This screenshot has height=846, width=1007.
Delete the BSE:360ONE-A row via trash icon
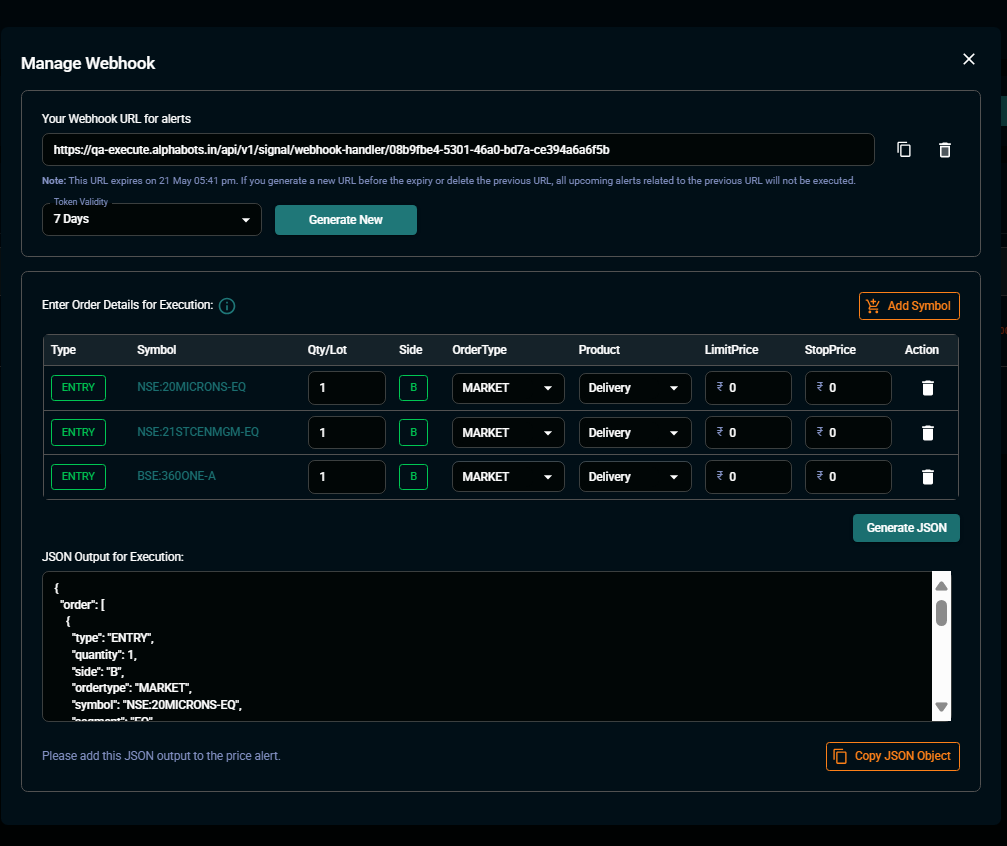point(927,476)
